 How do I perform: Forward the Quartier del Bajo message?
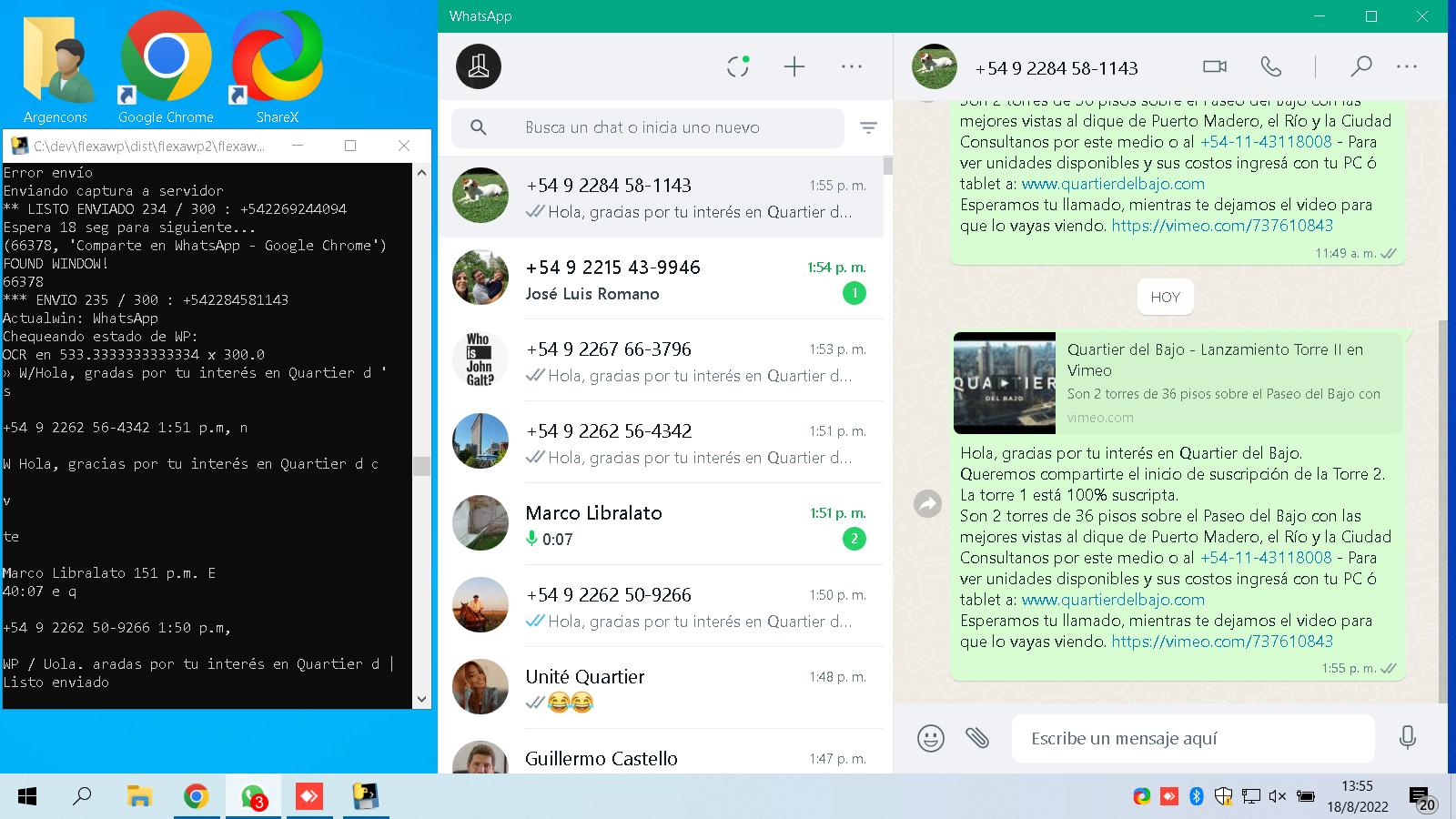[927, 503]
